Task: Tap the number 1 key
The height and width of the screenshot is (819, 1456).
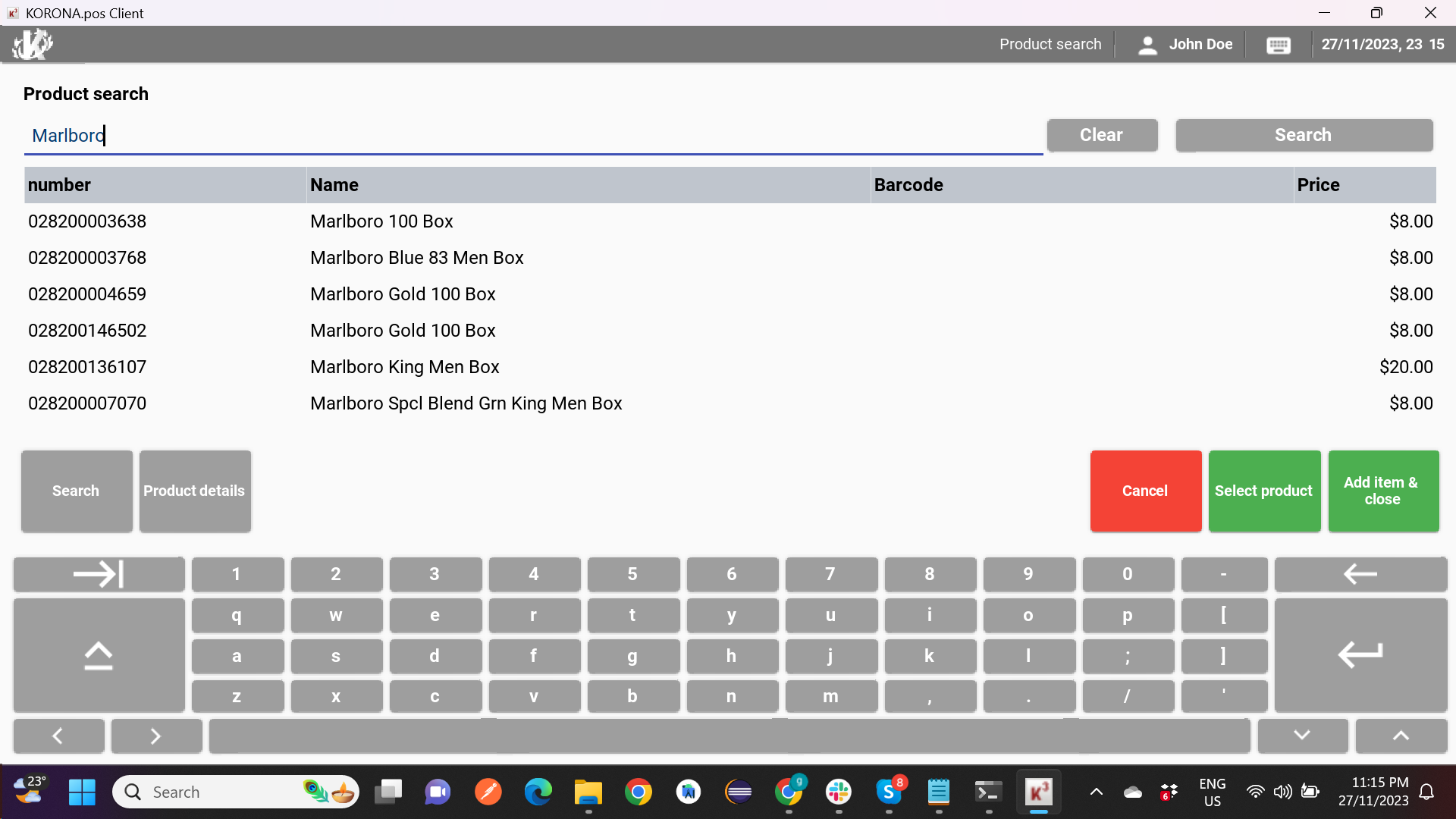Action: click(237, 574)
